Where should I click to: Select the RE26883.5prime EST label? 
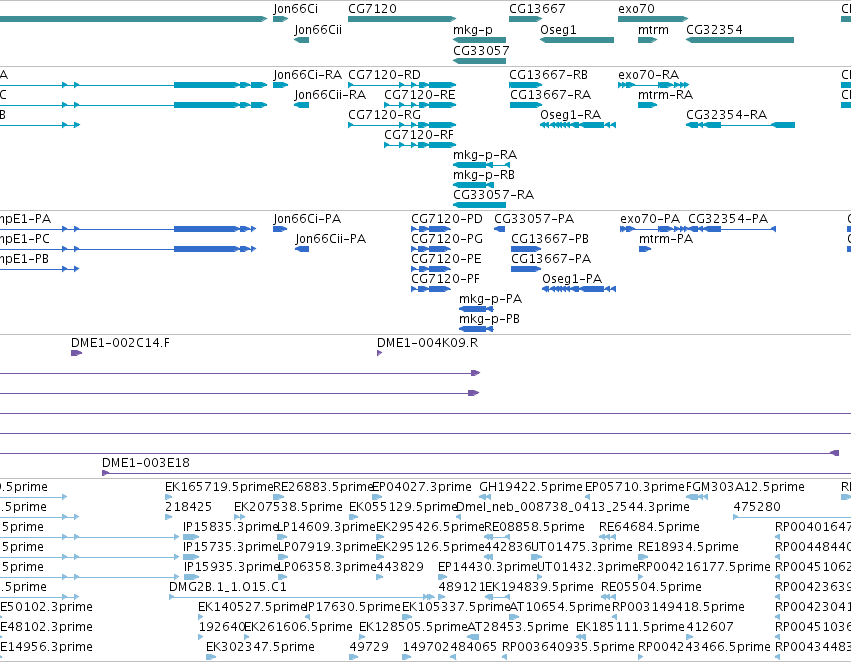323,487
